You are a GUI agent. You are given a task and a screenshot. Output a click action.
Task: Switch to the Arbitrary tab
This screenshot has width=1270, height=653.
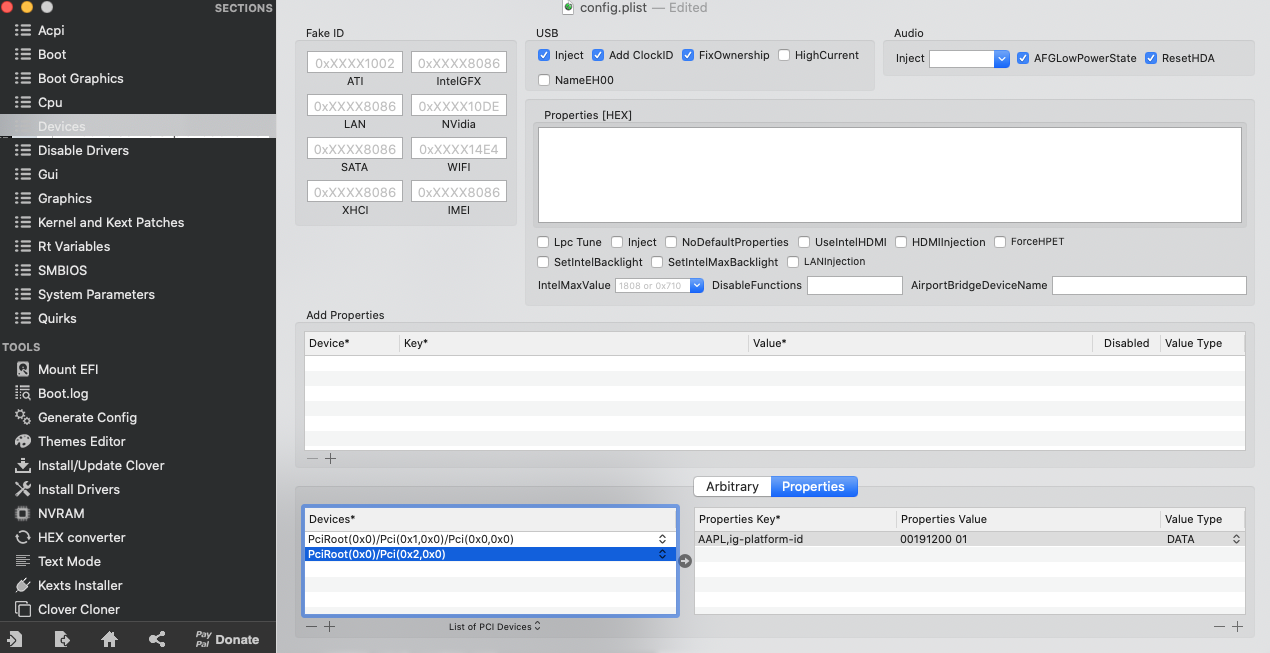732,486
